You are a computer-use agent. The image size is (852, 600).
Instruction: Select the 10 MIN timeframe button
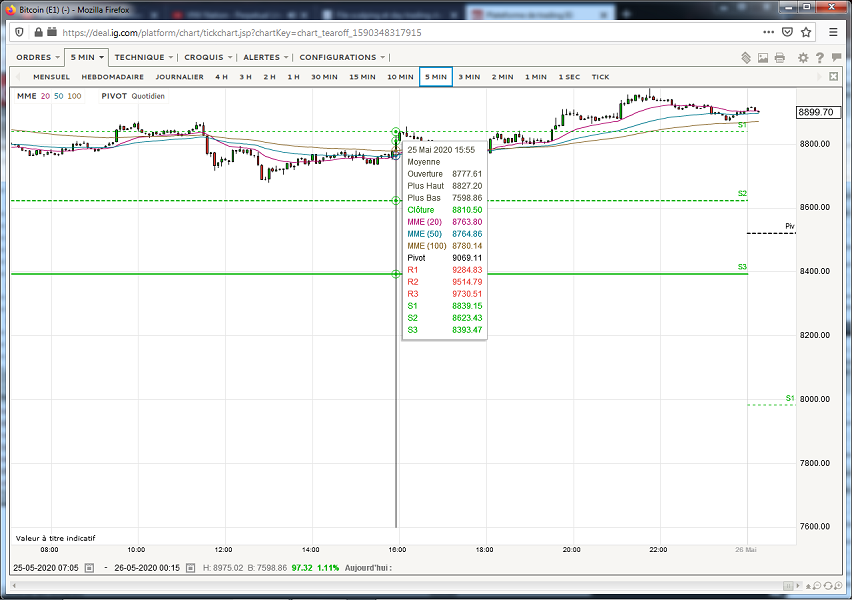[x=400, y=77]
